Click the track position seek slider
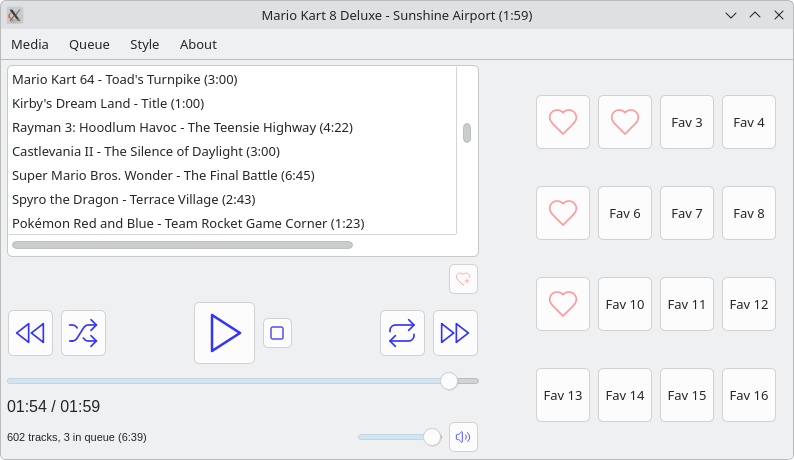The image size is (794, 460). (x=242, y=381)
